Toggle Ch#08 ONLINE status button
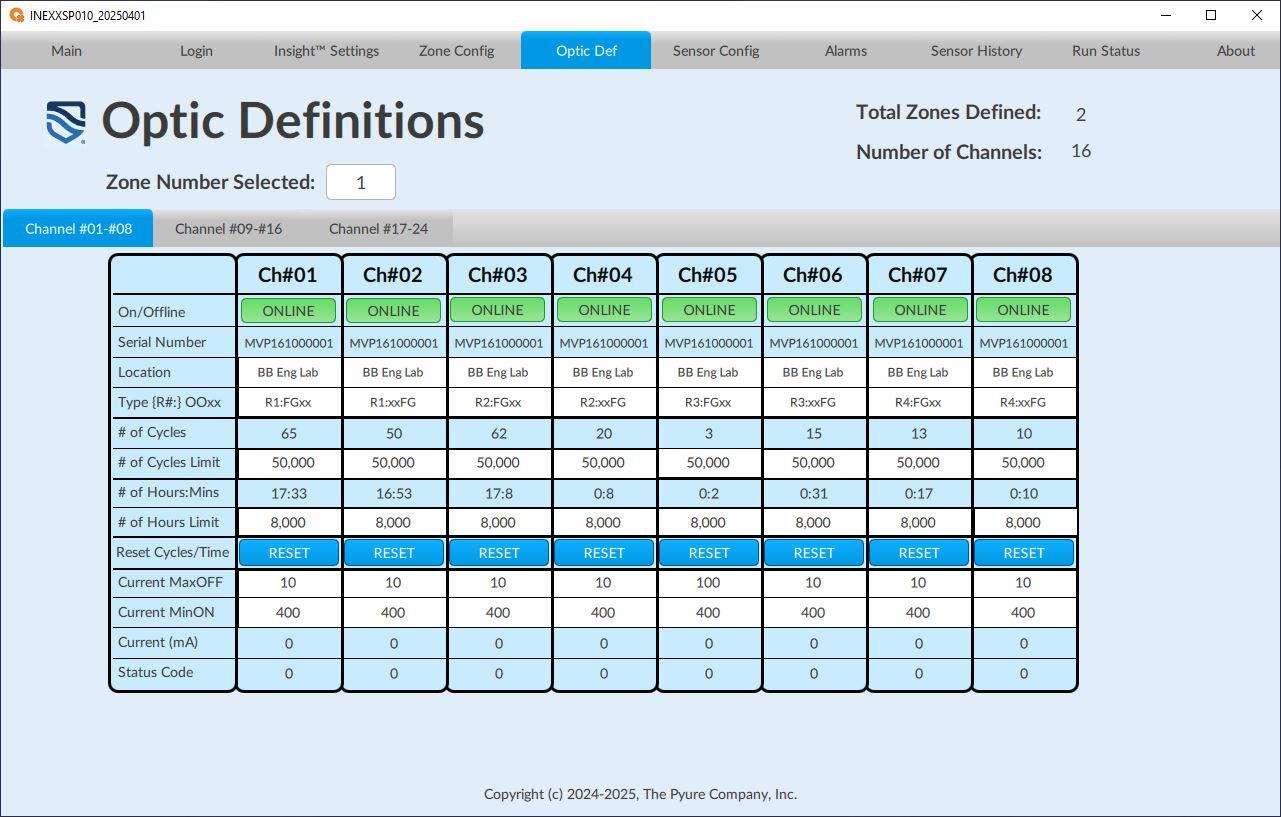 point(1024,310)
